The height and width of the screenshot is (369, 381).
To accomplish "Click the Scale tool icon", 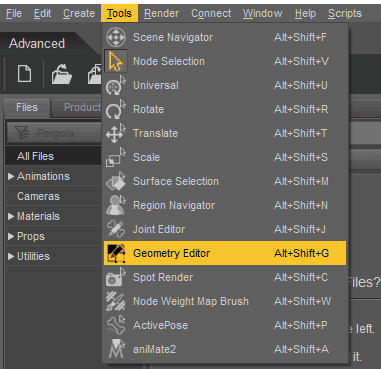I will coord(116,157).
